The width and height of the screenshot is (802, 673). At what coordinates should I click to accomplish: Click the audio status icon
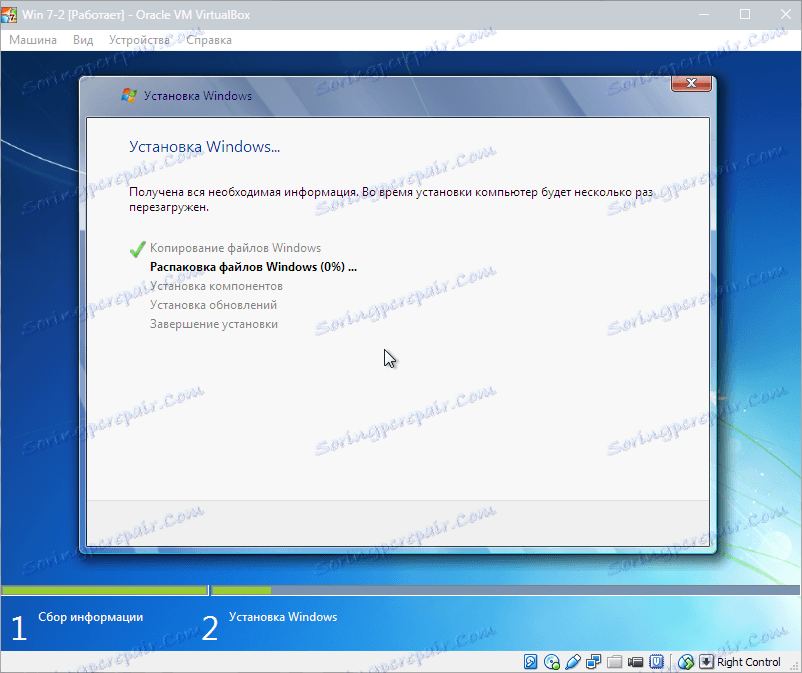pos(573,662)
